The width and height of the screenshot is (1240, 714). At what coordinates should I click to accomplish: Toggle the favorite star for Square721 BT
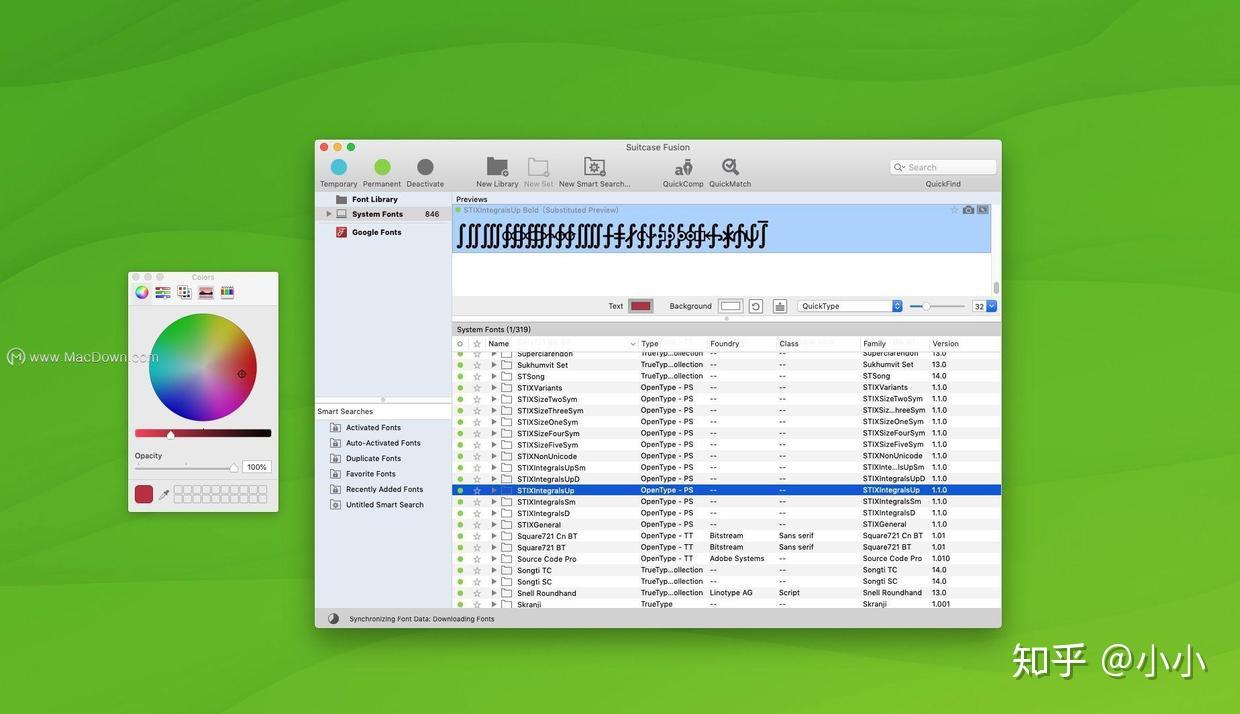[x=476, y=547]
